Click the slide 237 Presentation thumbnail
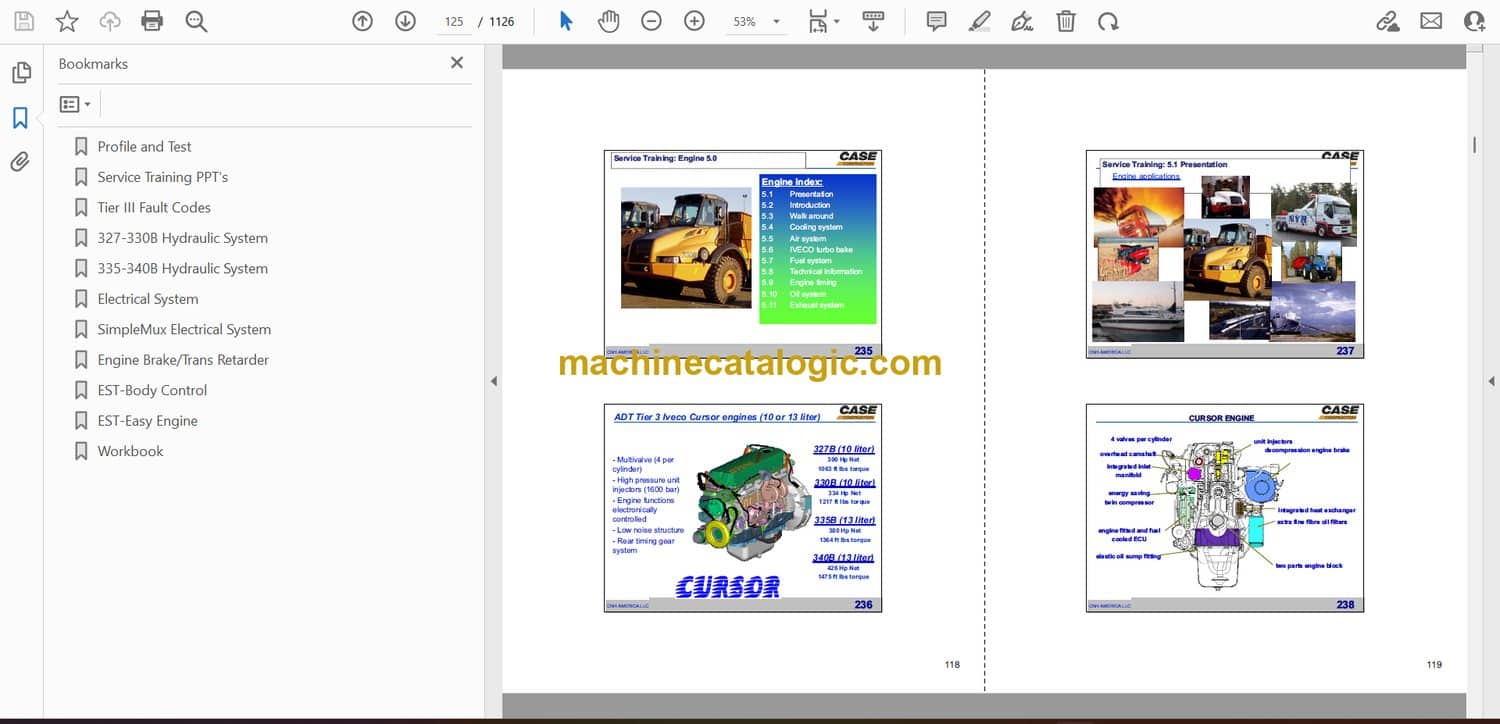 tap(1225, 254)
